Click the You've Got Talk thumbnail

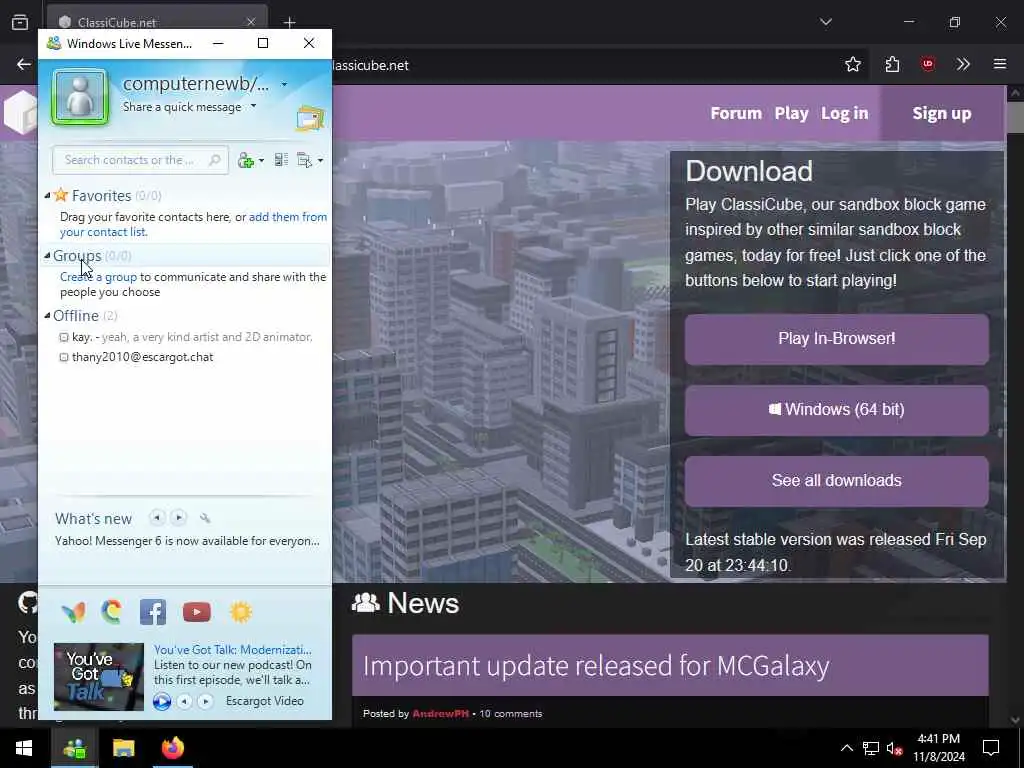click(x=99, y=677)
